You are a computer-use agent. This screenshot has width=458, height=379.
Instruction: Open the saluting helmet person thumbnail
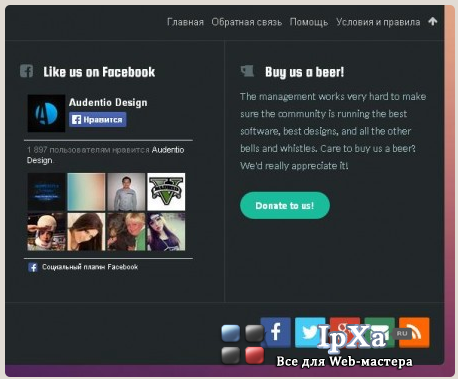click(46, 232)
